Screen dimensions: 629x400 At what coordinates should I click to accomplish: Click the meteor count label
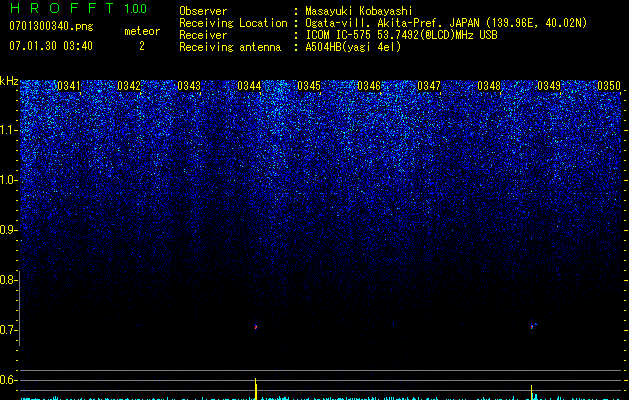coord(142,31)
